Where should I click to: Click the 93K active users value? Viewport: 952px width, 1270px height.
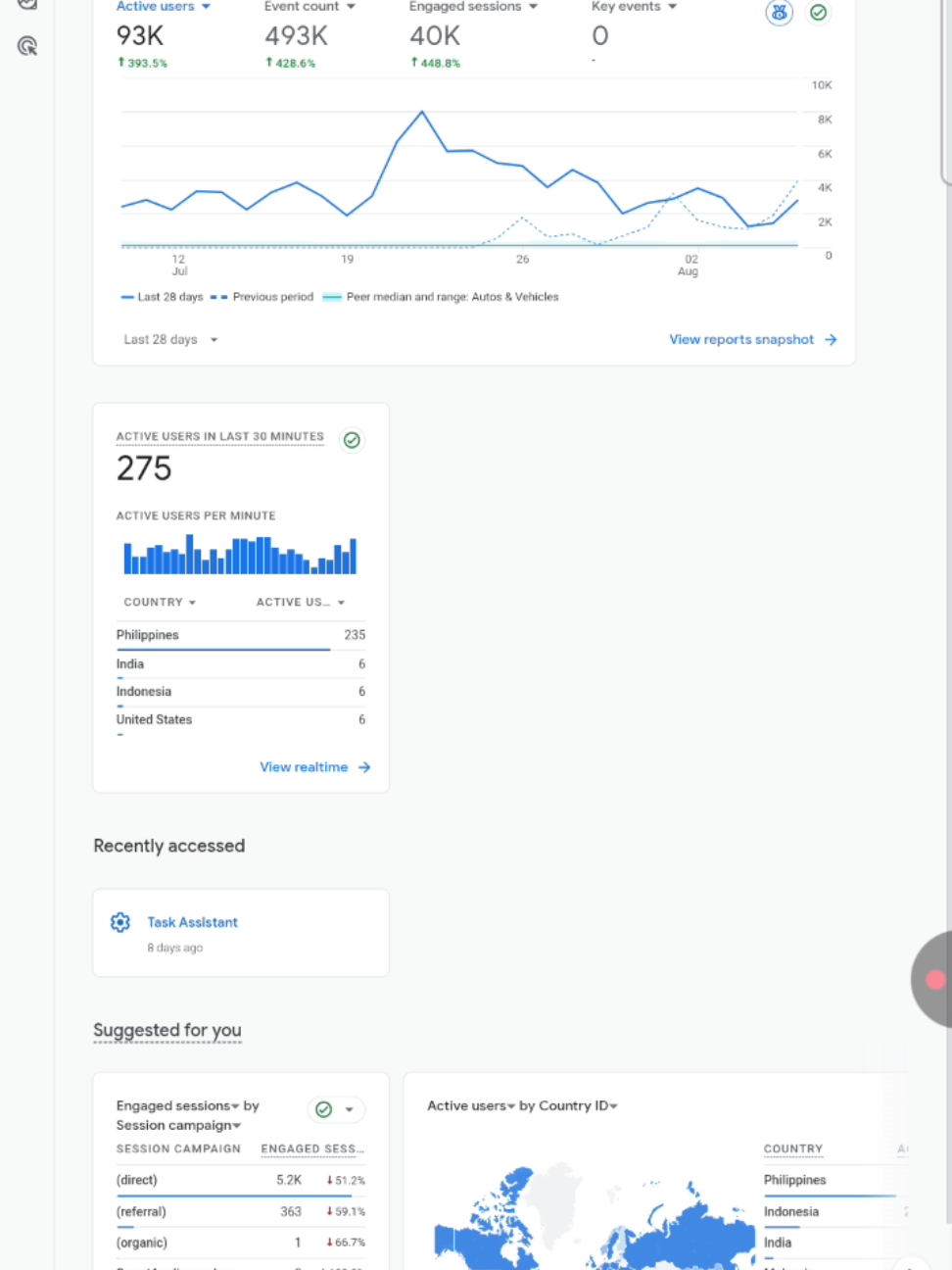pos(140,36)
